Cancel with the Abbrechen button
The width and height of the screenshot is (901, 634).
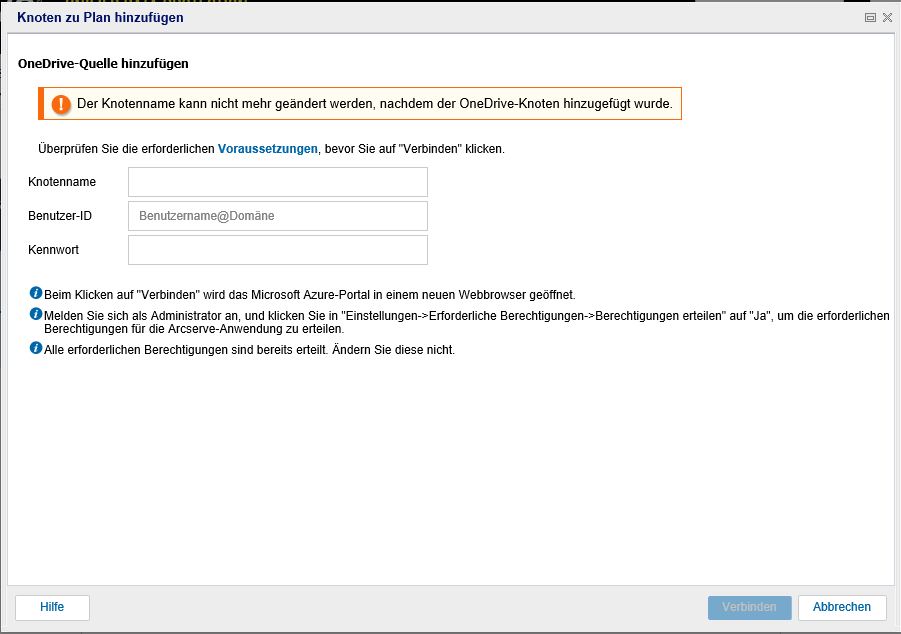click(842, 607)
